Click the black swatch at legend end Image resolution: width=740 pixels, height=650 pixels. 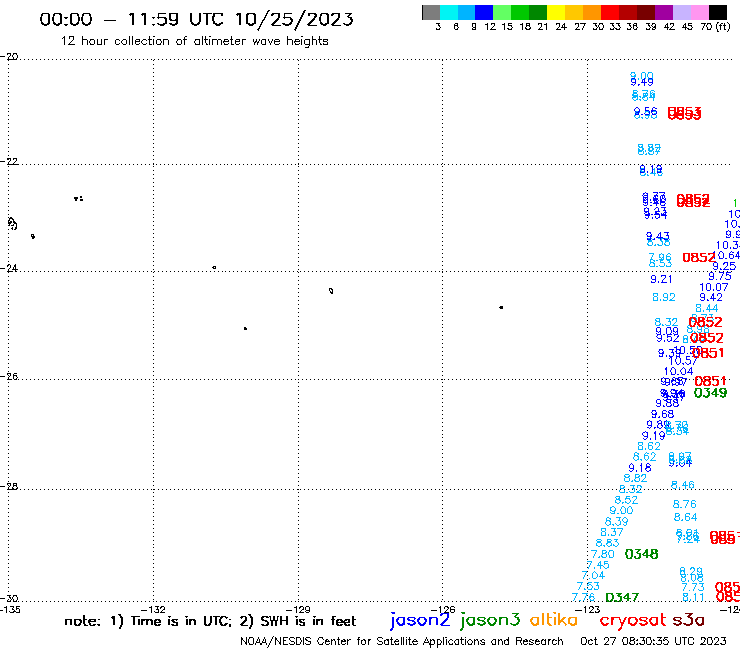coord(718,12)
